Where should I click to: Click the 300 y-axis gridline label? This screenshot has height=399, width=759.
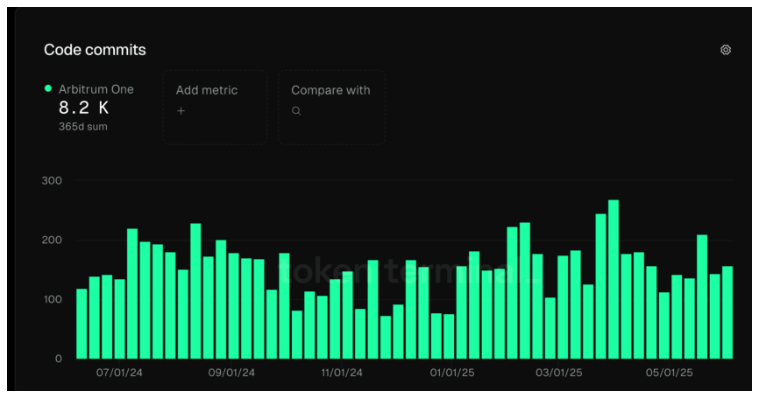tap(52, 181)
